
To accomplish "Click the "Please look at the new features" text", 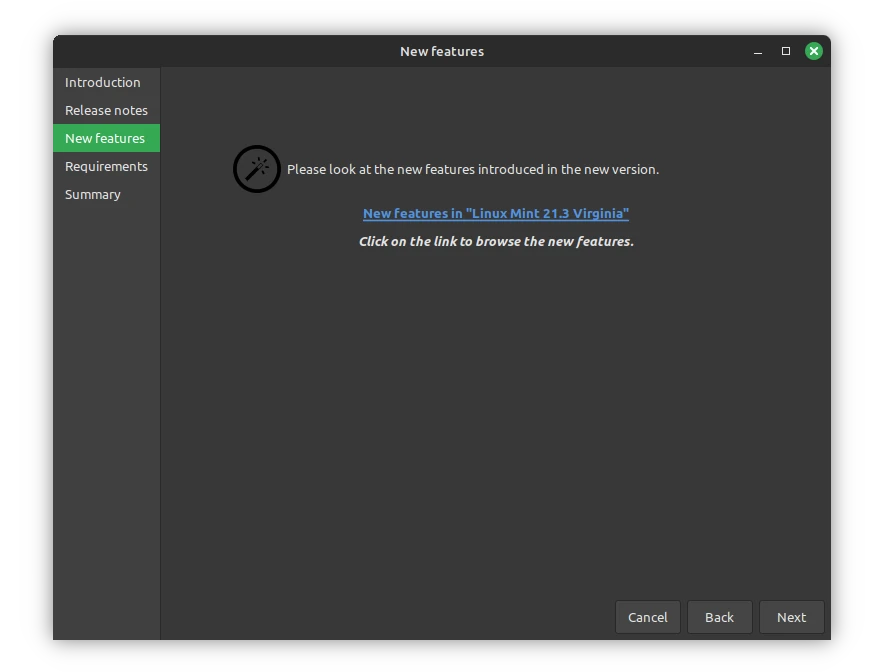I will 473,169.
